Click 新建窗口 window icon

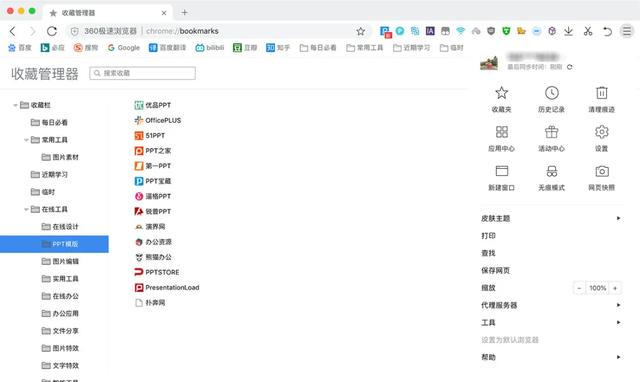(x=501, y=171)
